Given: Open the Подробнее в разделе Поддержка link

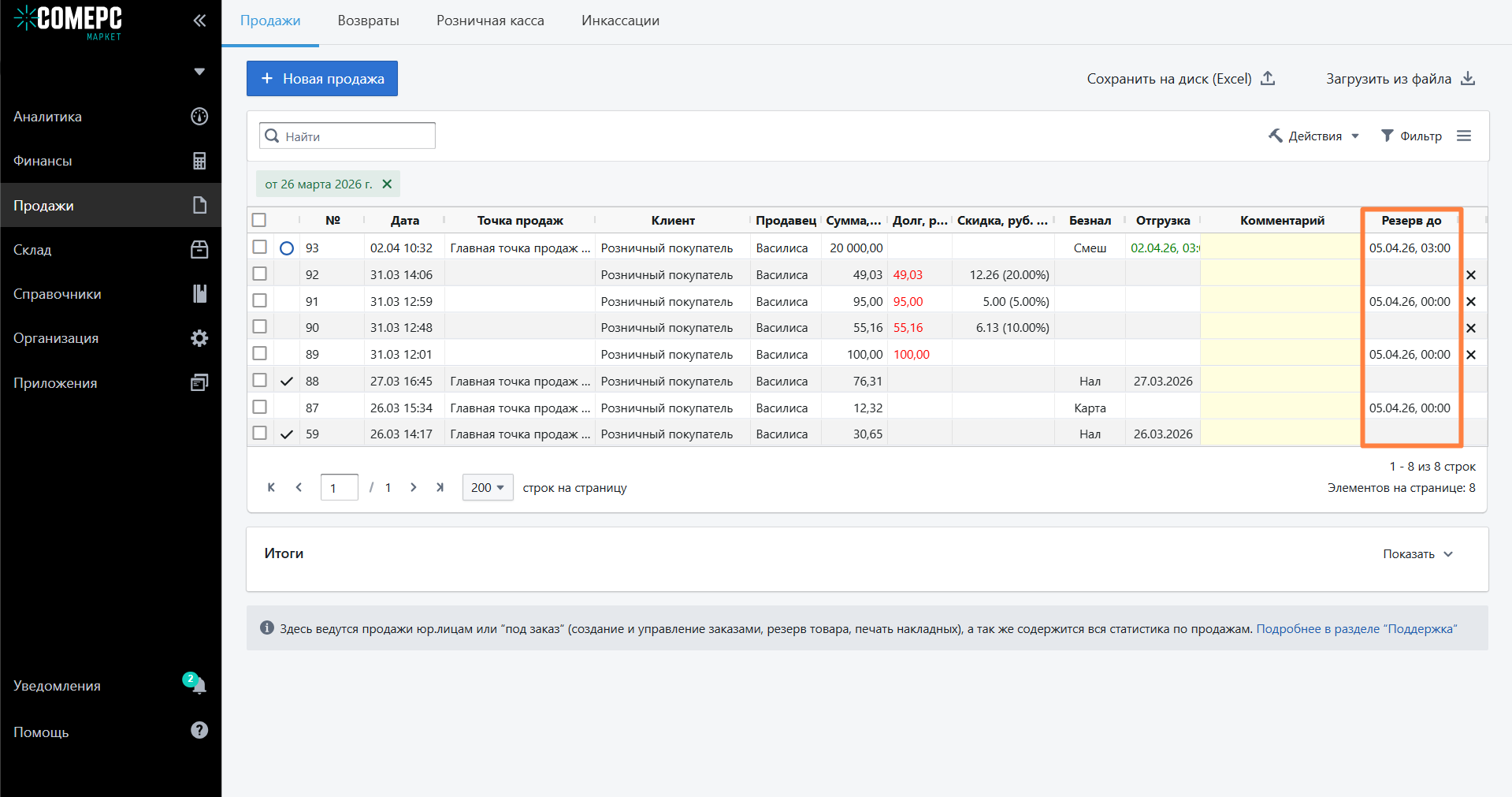Looking at the screenshot, I should [x=1356, y=629].
